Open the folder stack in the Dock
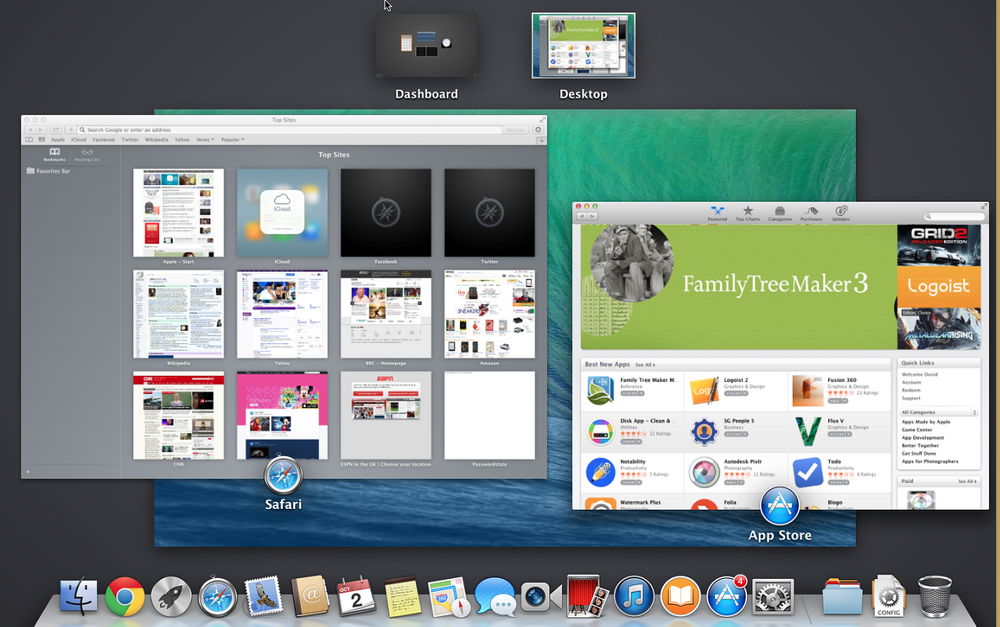Viewport: 1000px width, 627px height. [x=842, y=596]
